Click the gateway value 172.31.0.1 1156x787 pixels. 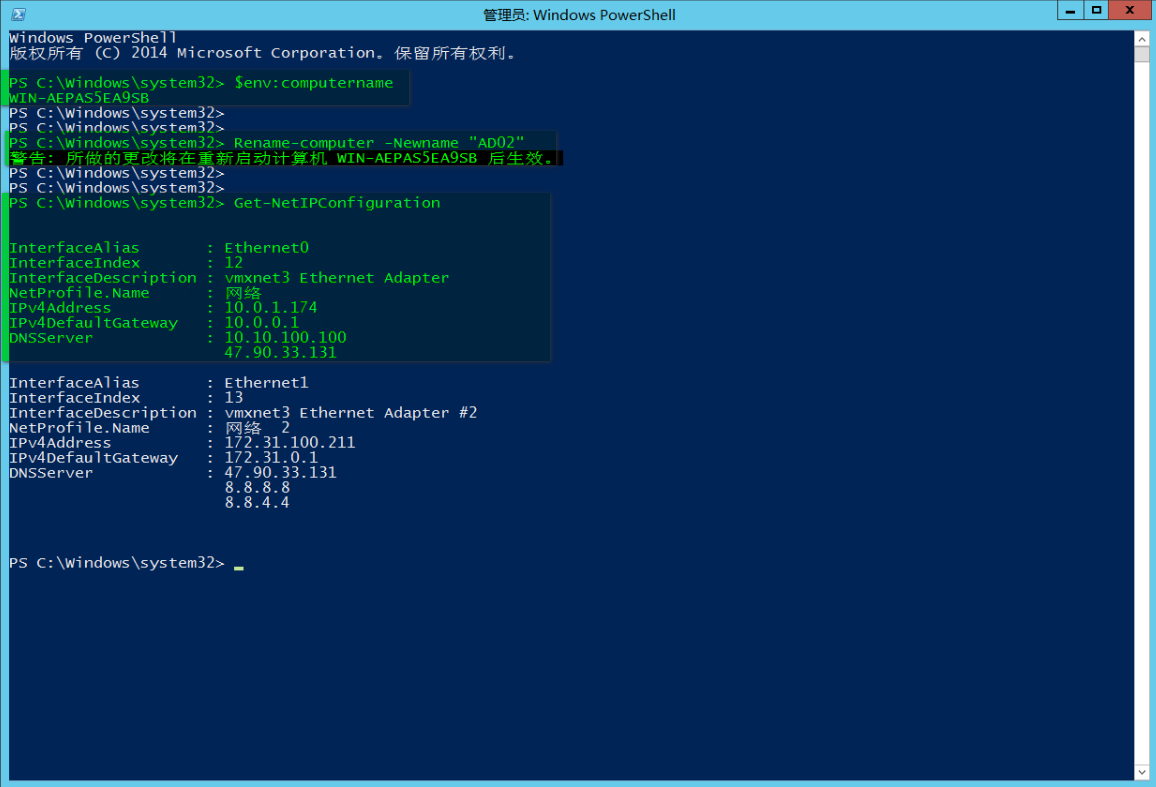click(271, 457)
